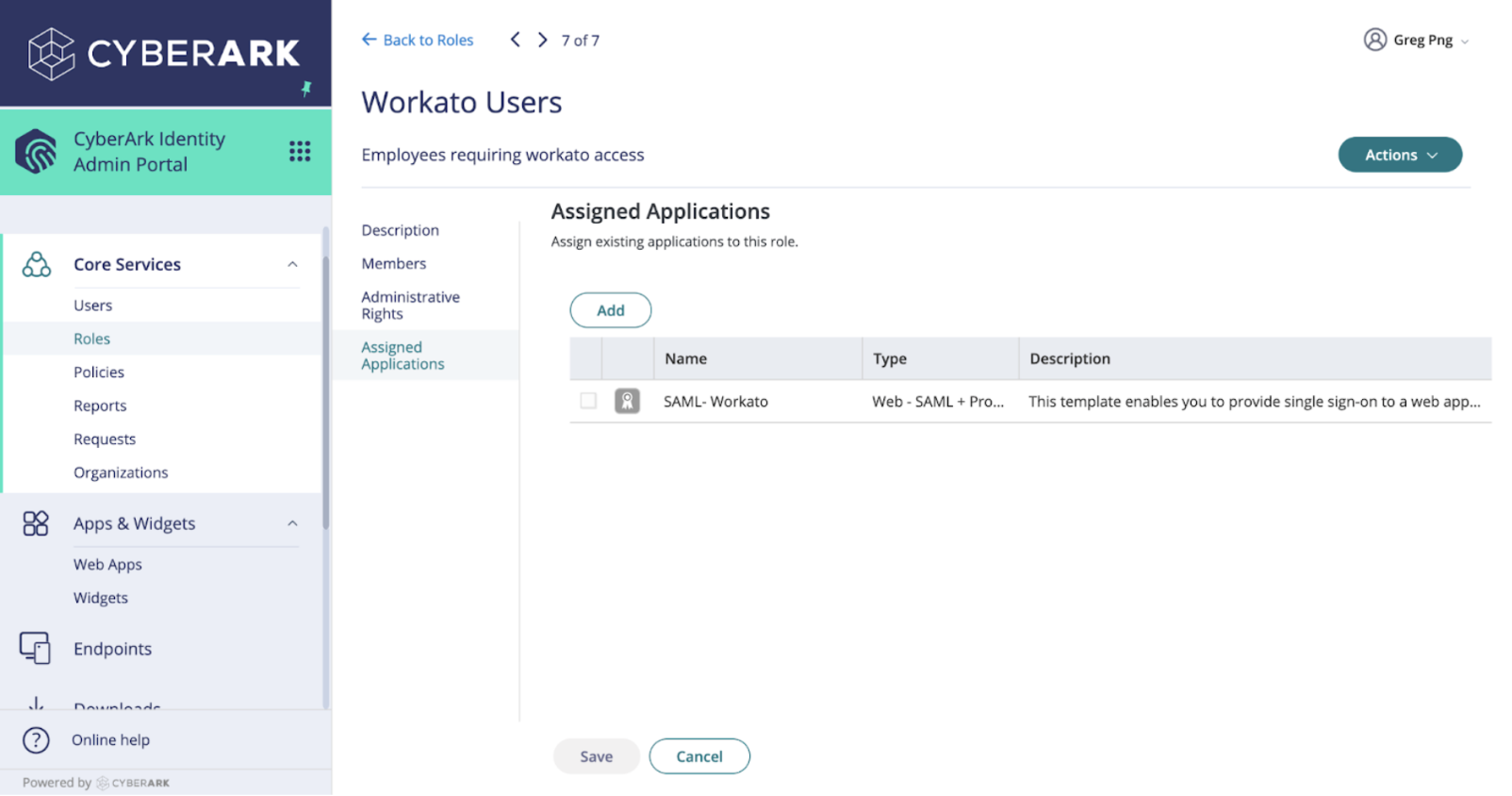This screenshot has height=796, width=1512.
Task: Sort by the Description column header
Action: point(1255,358)
